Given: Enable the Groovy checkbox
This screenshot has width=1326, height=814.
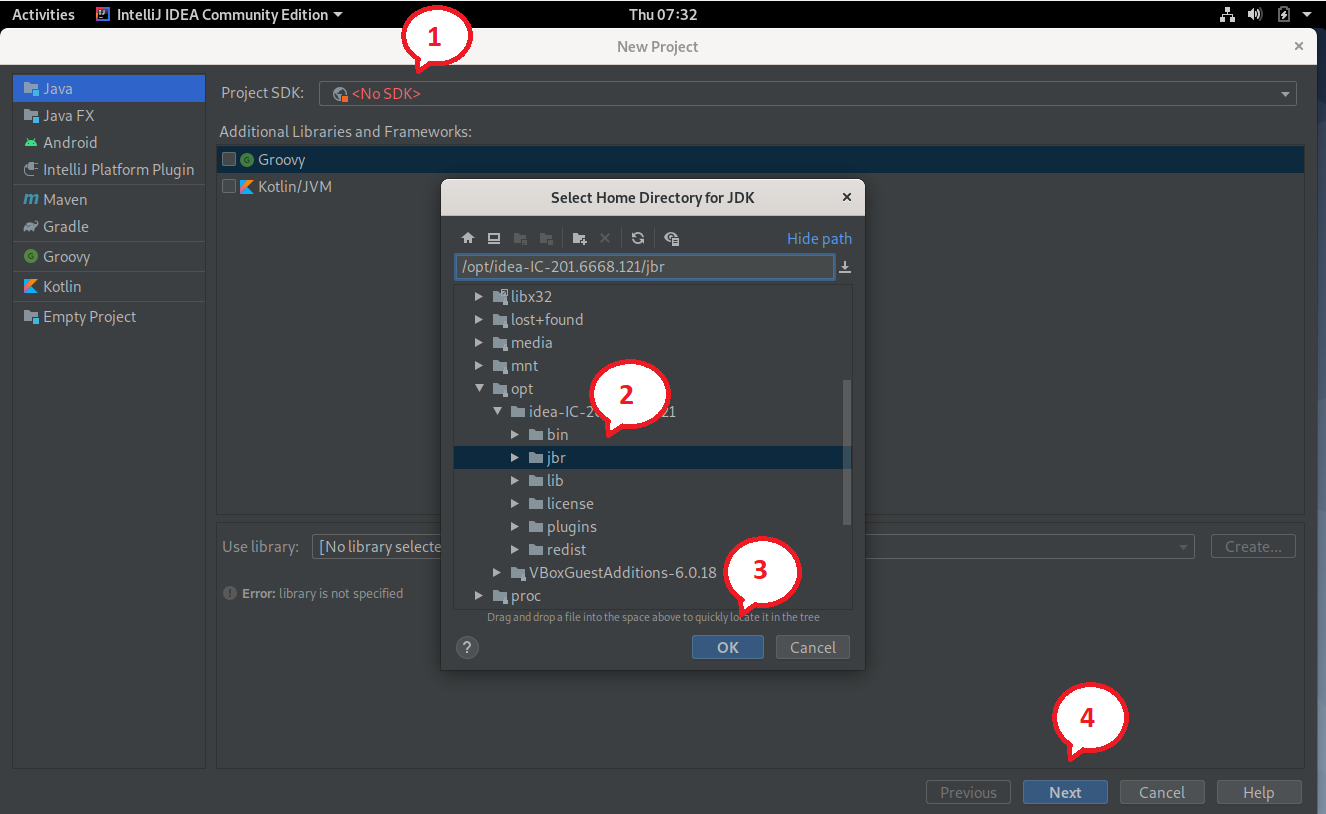Looking at the screenshot, I should [229, 159].
